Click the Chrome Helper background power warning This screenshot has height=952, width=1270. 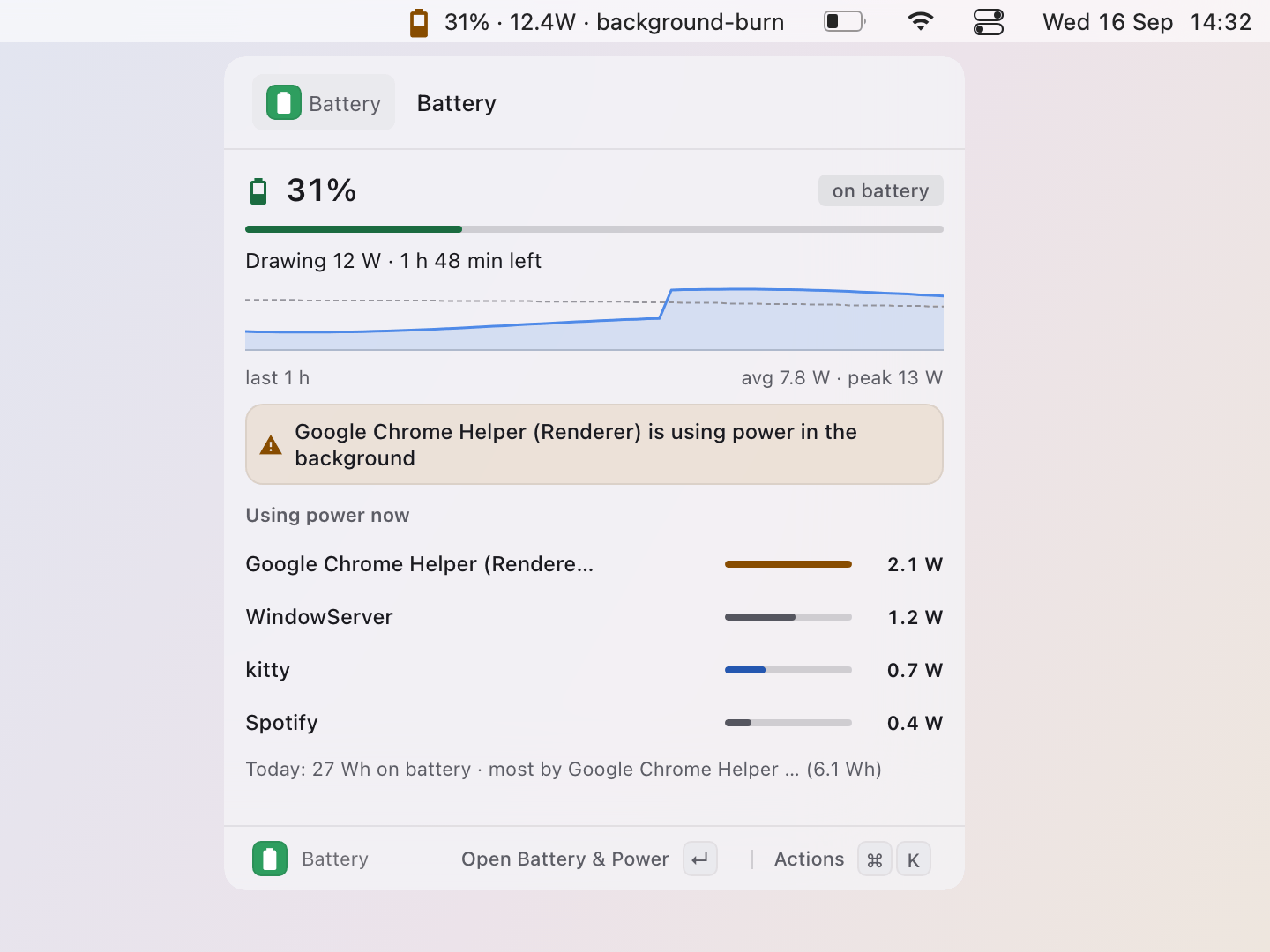pyautogui.click(x=594, y=444)
